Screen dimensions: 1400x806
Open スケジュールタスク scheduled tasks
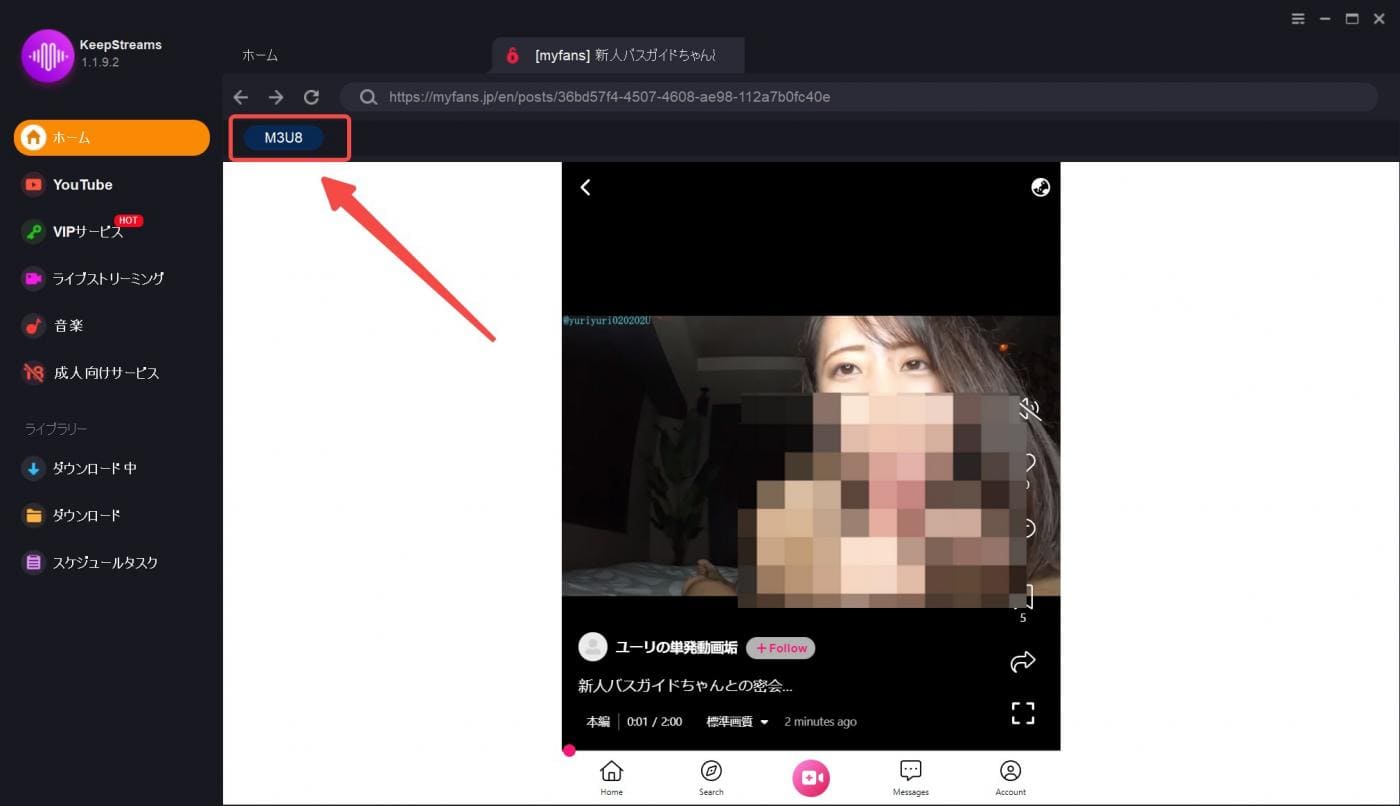(100, 562)
